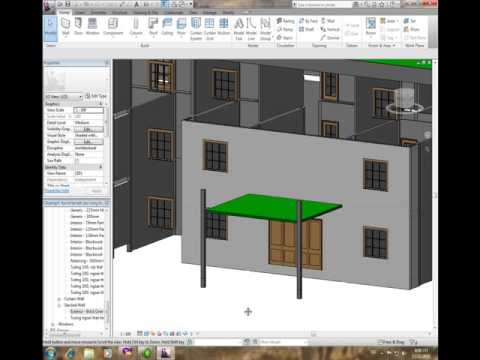Screen dimensions: 480x360
Task: Expand the Windows tree node
Action: [53, 324]
